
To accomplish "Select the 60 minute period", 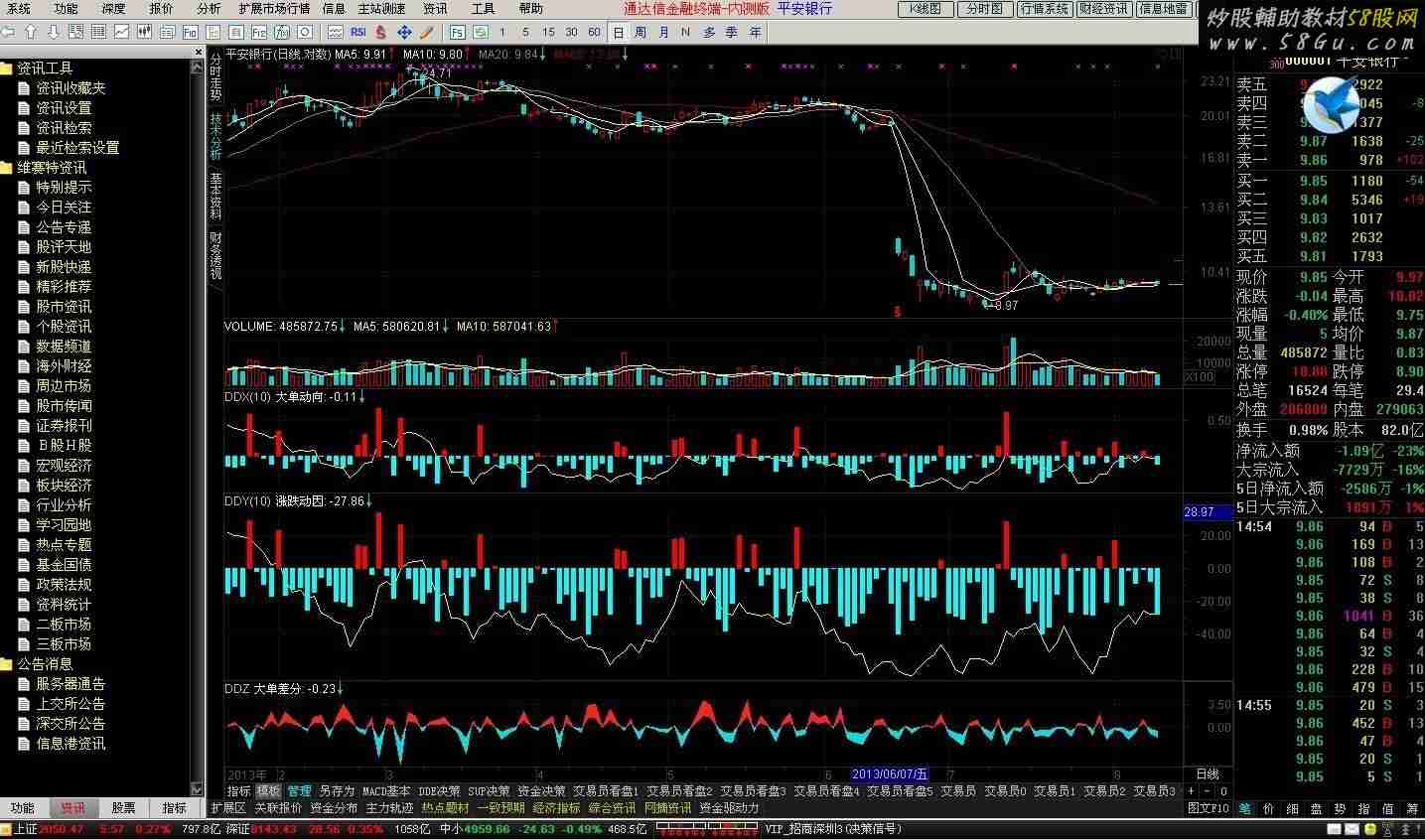I will pyautogui.click(x=594, y=32).
